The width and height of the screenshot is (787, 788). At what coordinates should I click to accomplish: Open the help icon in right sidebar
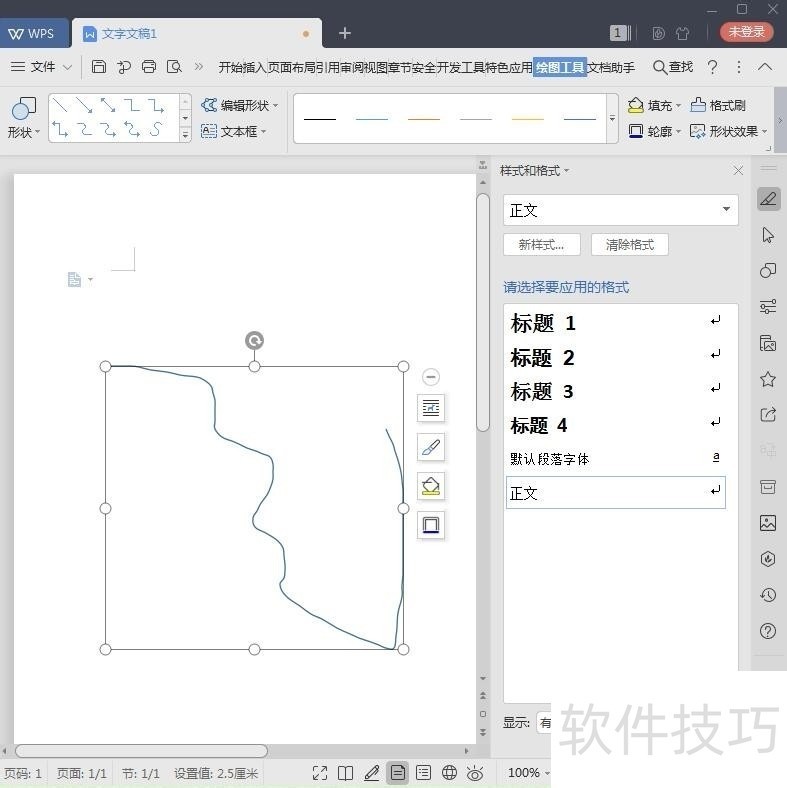[768, 631]
